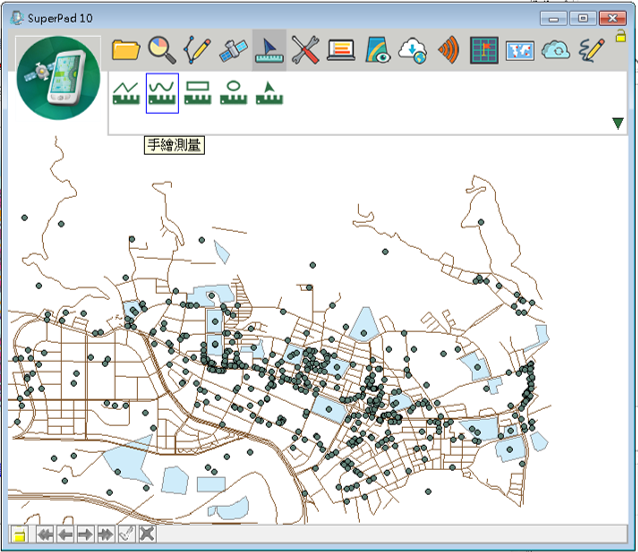
Task: Click the cloud sync icon
Action: pos(556,50)
